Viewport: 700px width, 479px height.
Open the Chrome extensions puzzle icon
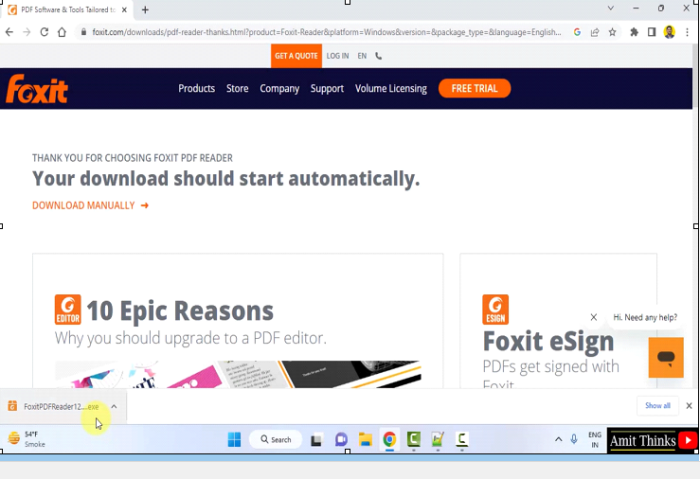[634, 32]
